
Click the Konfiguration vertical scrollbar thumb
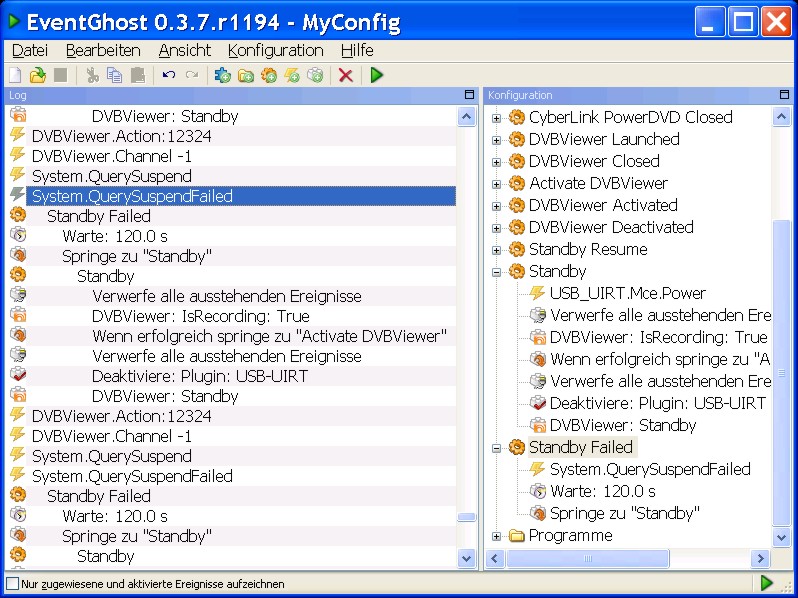[x=781, y=373]
